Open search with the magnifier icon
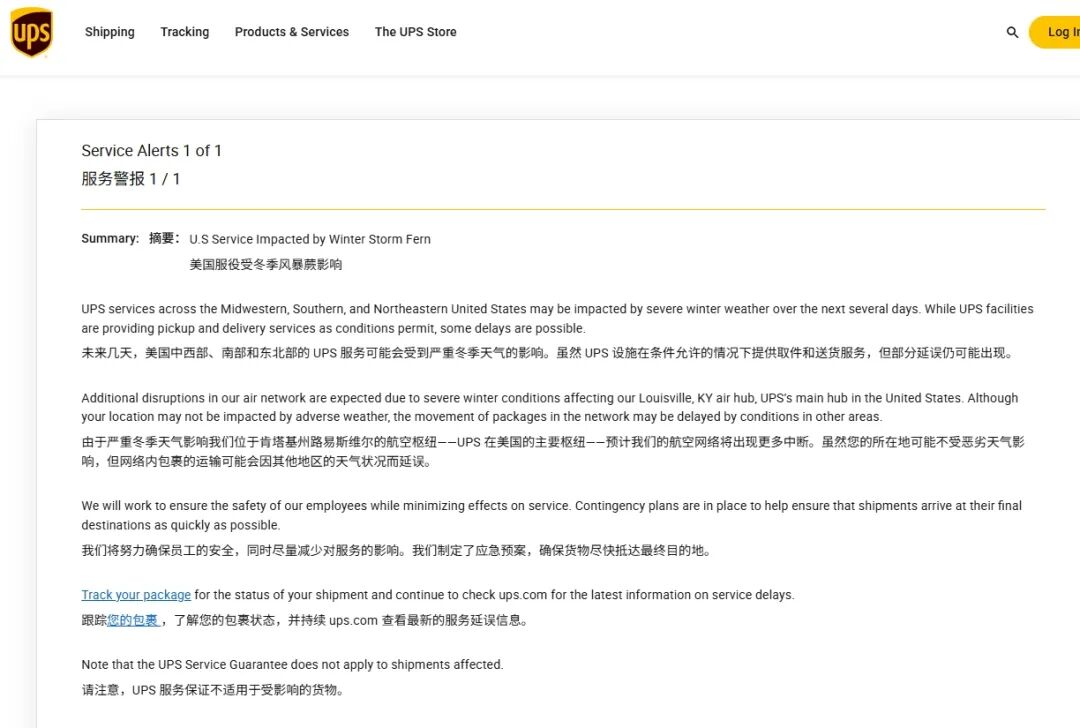1080x728 pixels. pyautogui.click(x=1012, y=32)
